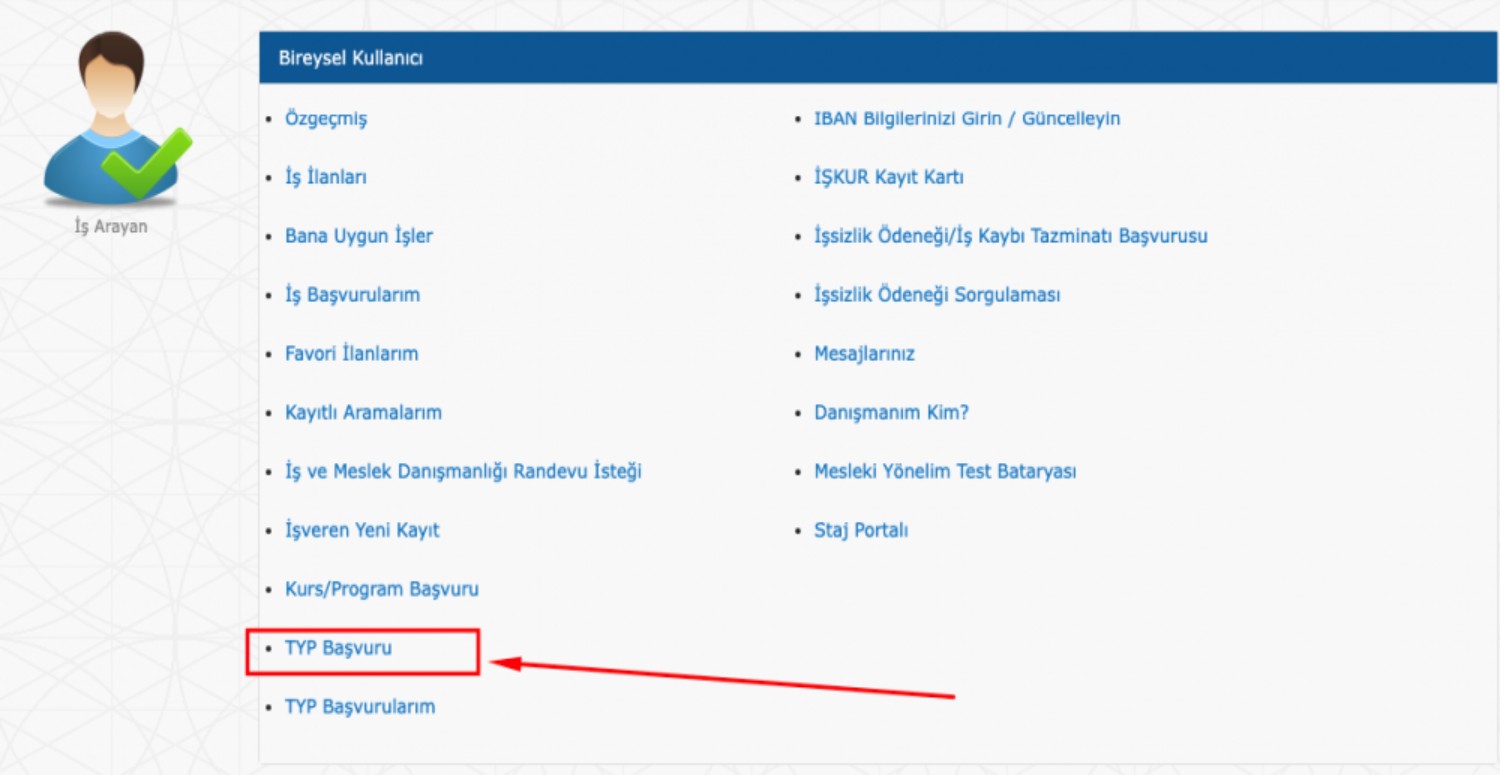Screen dimensions: 1500x775
Task: Click the highlighted TYP Başvuru link
Action: 338,648
